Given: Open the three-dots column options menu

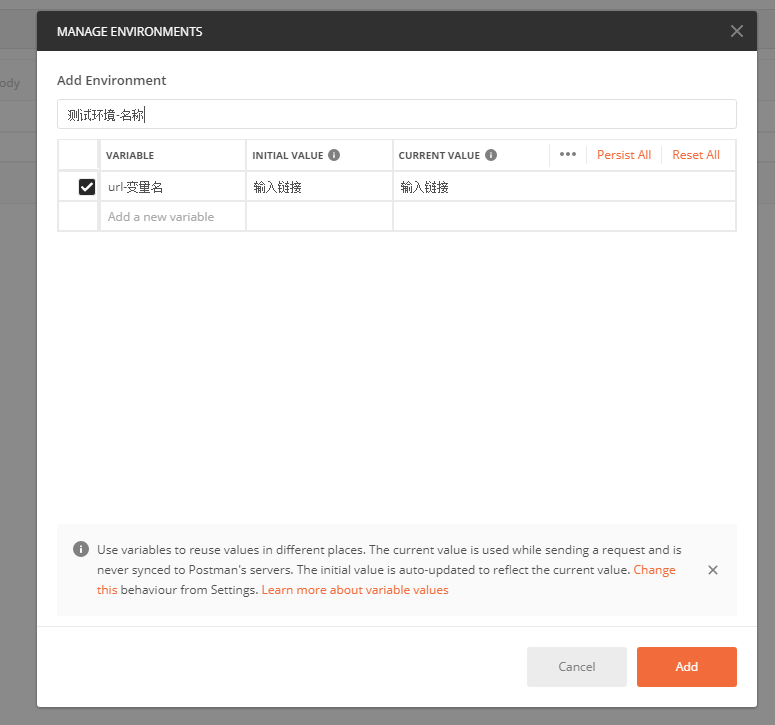Looking at the screenshot, I should [568, 155].
